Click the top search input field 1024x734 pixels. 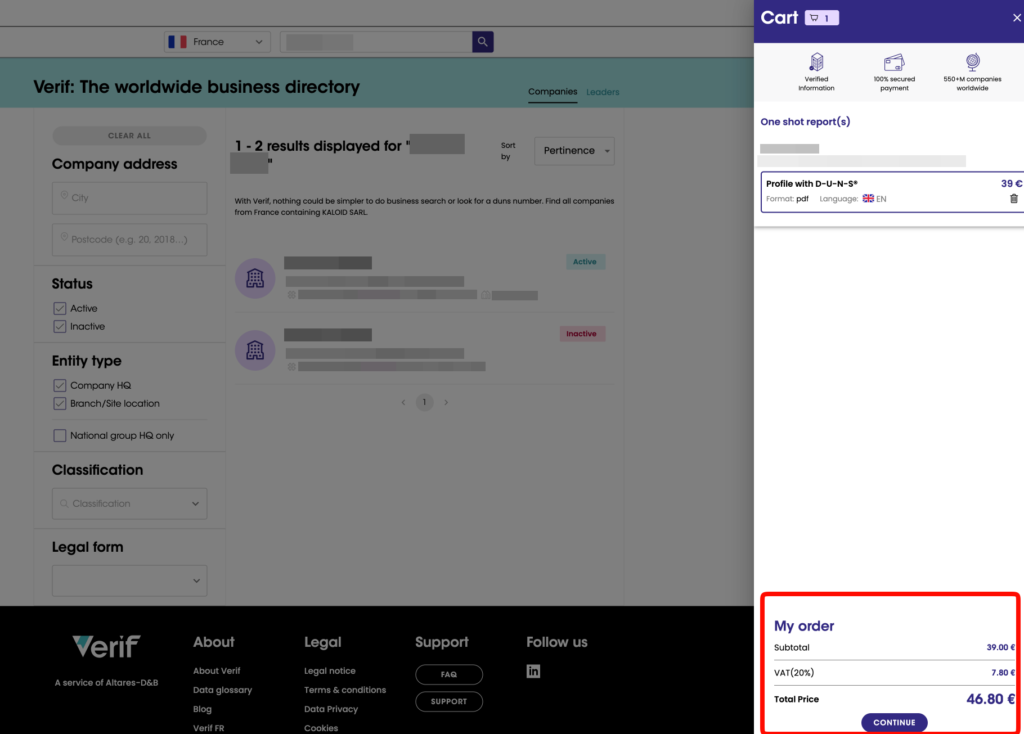coord(376,42)
